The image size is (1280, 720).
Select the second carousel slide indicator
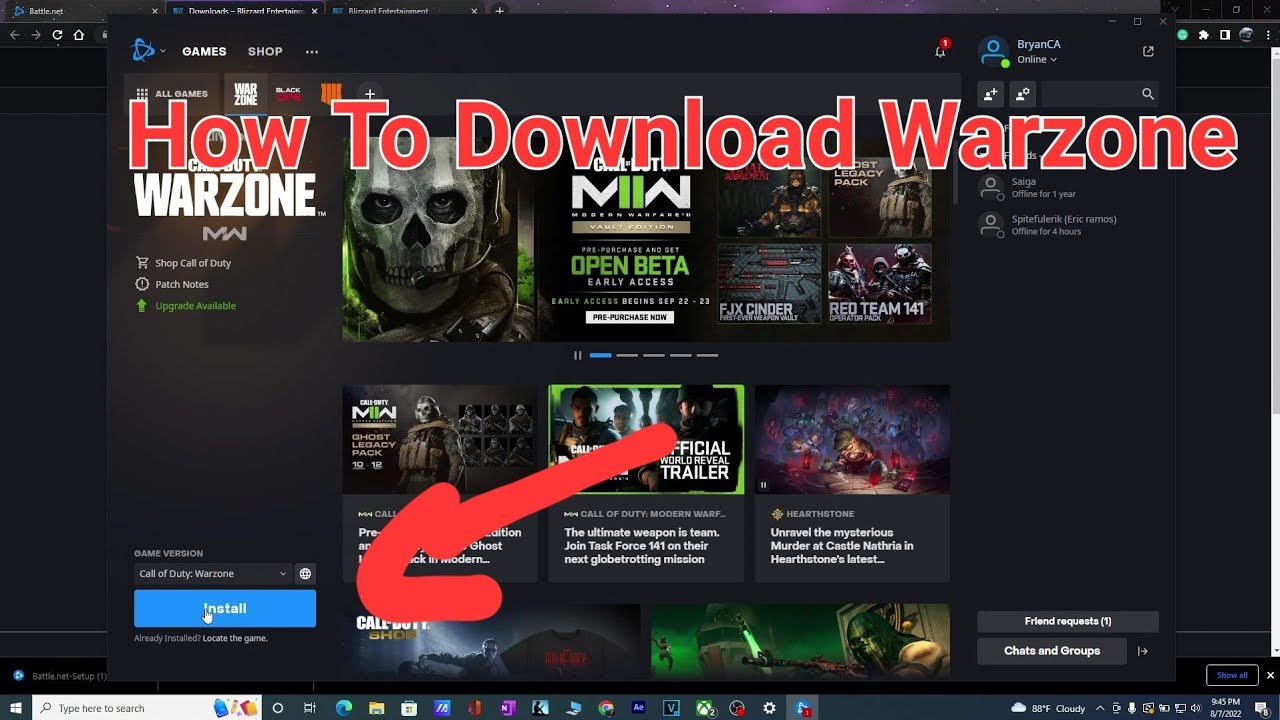tap(627, 355)
